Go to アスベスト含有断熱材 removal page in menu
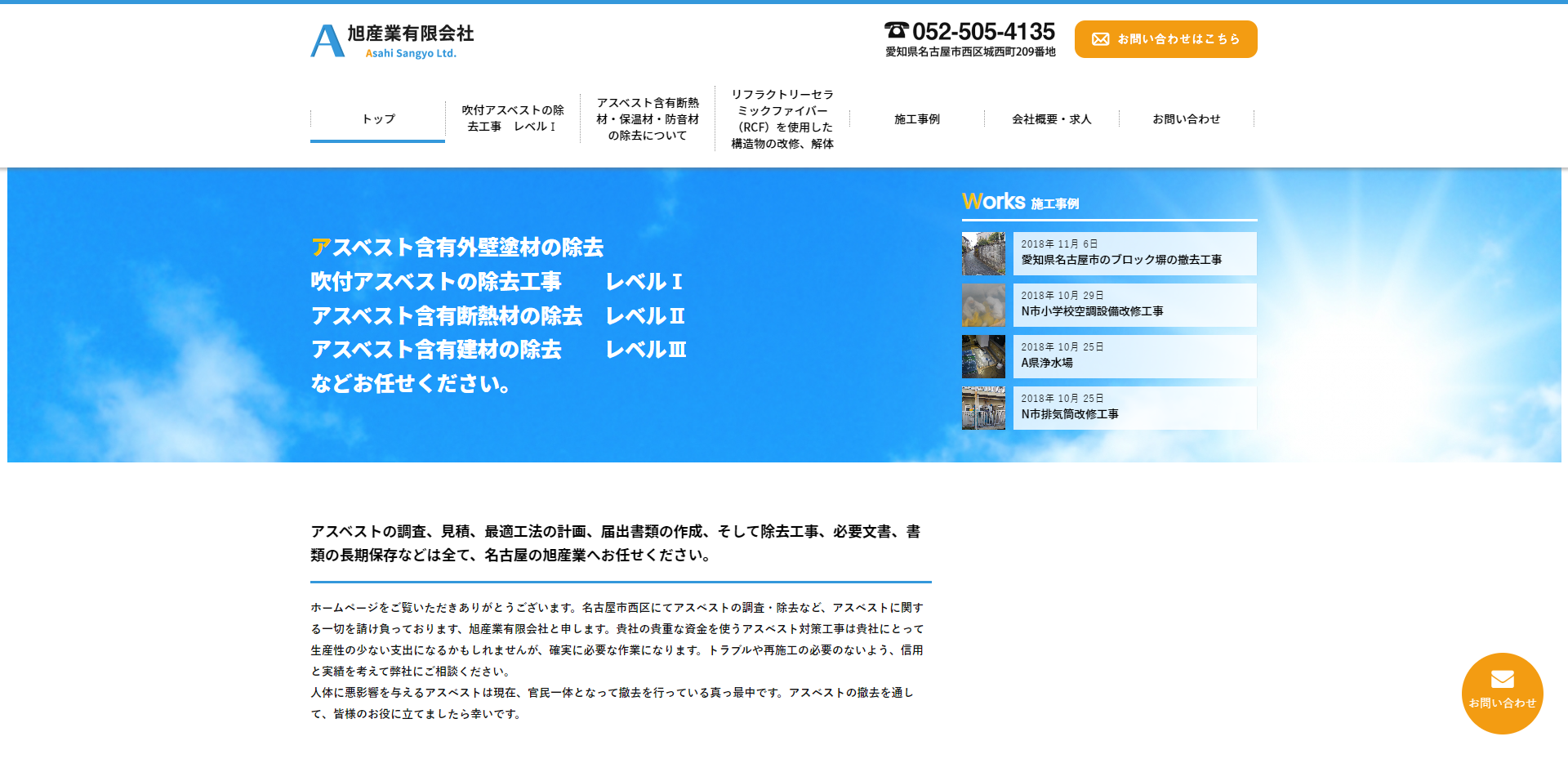The image size is (1568, 759). pos(647,119)
